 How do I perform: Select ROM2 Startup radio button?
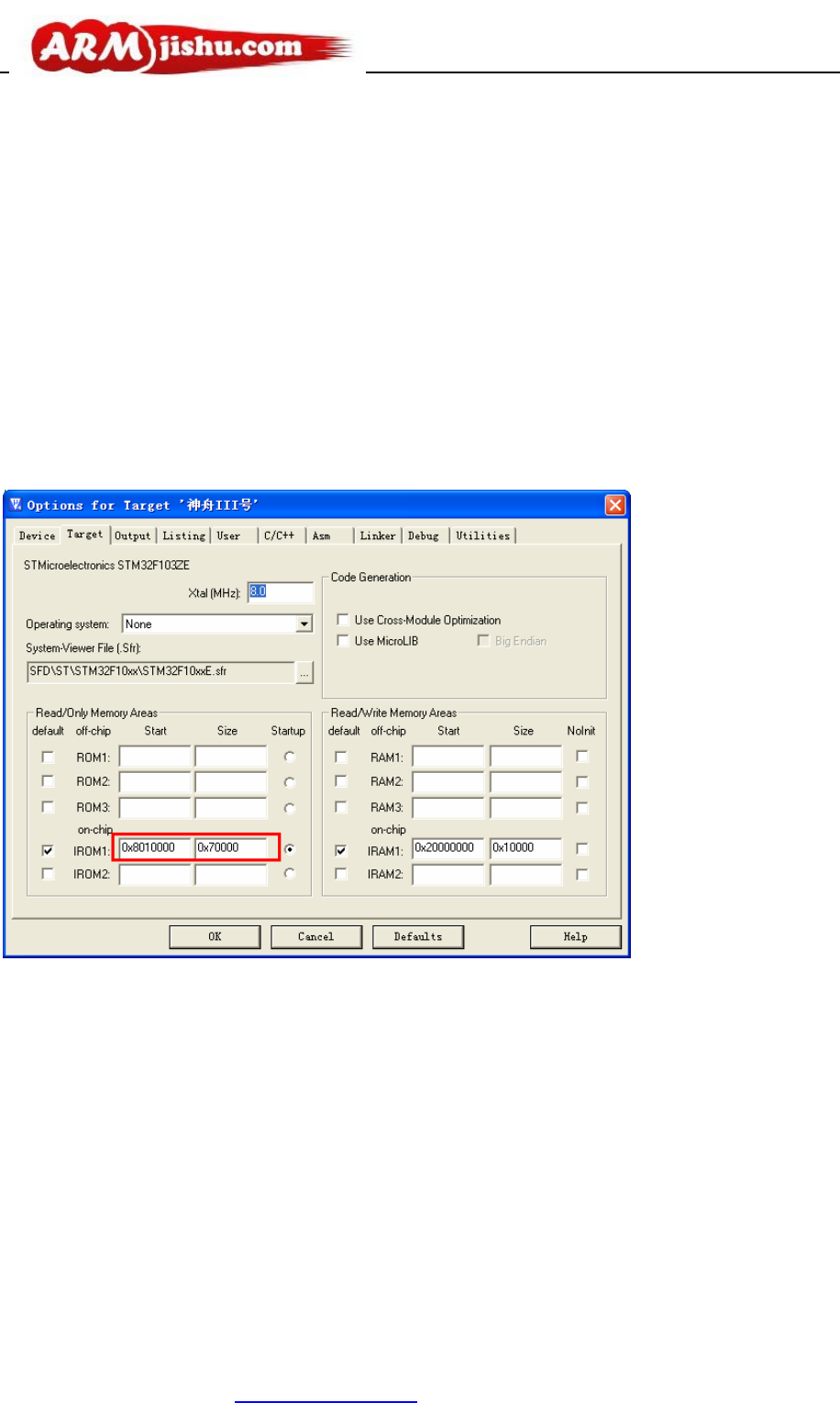coord(290,782)
